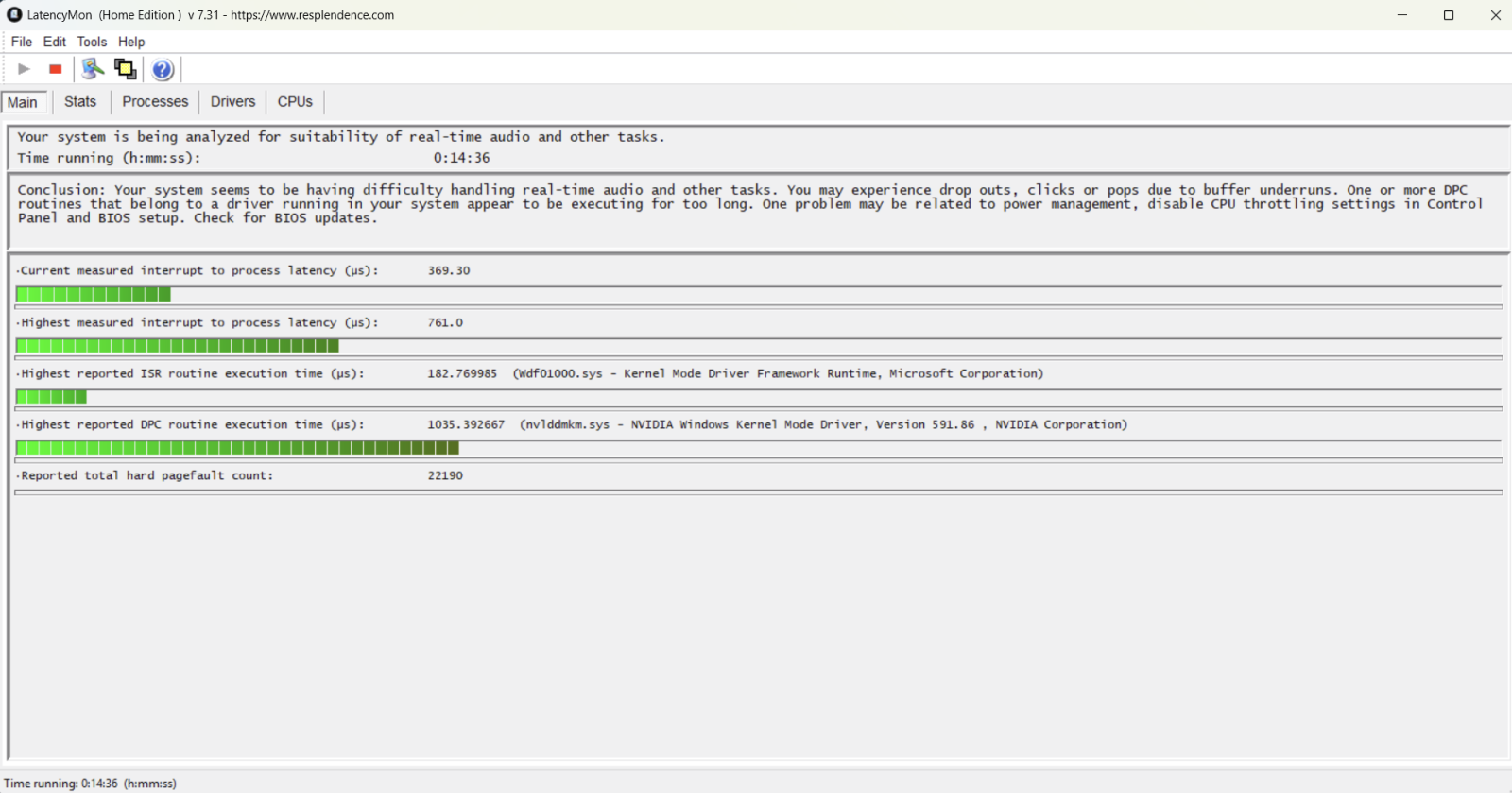
Task: Click the highest DPC execution time bar
Action: [x=237, y=448]
